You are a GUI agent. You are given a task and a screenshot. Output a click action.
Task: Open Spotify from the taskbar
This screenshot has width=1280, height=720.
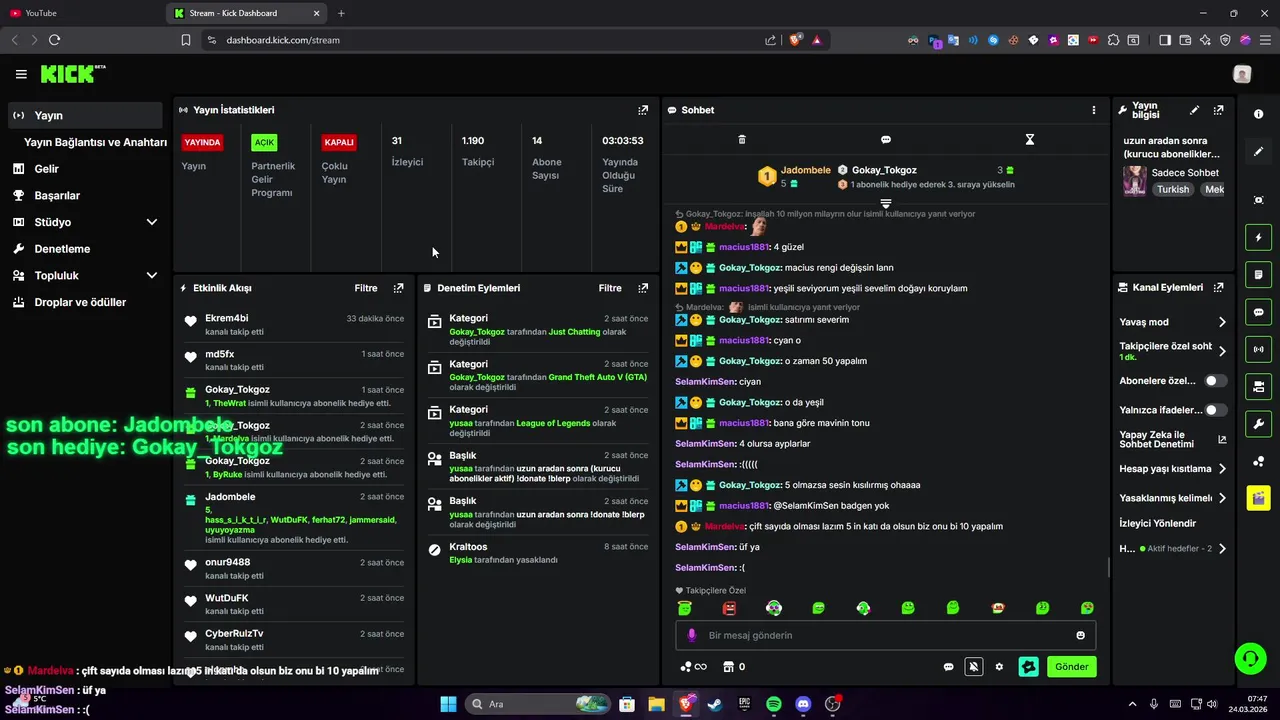pos(774,704)
